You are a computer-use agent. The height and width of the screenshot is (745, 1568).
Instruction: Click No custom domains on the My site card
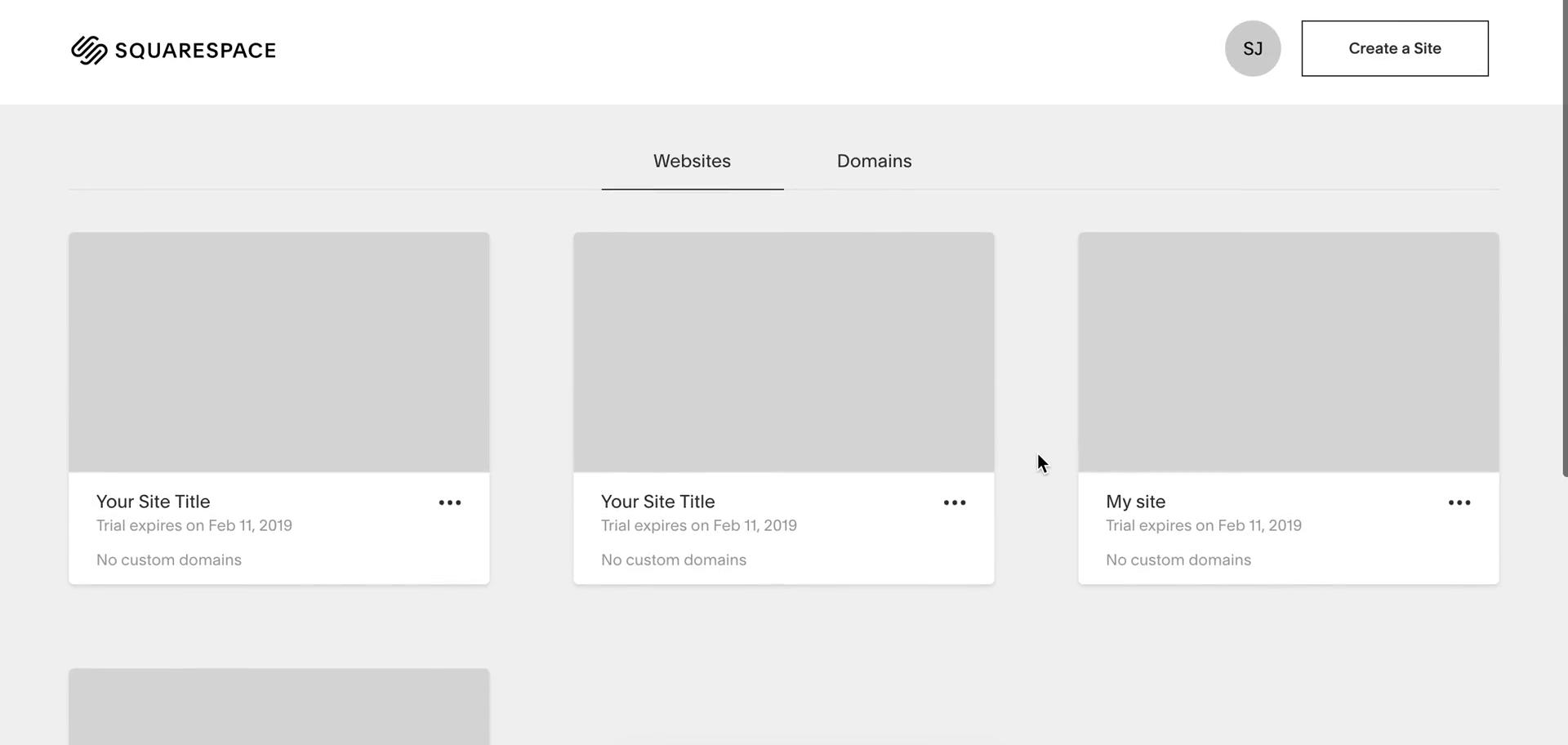1178,560
